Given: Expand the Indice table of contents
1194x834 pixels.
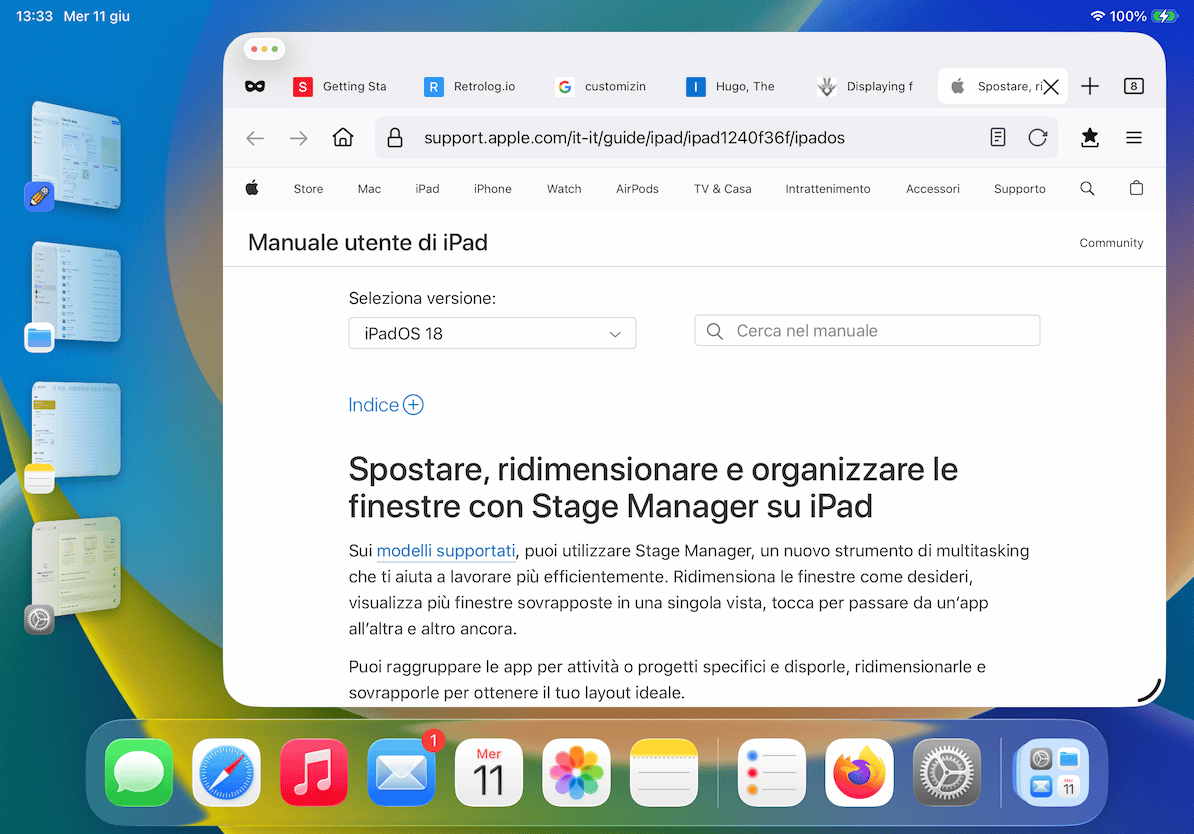Looking at the screenshot, I should pos(415,405).
